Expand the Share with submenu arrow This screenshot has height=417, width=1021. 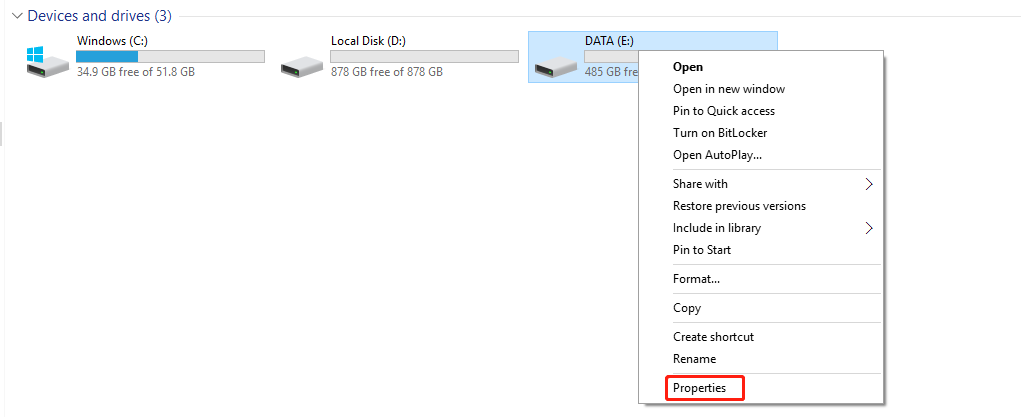[869, 184]
